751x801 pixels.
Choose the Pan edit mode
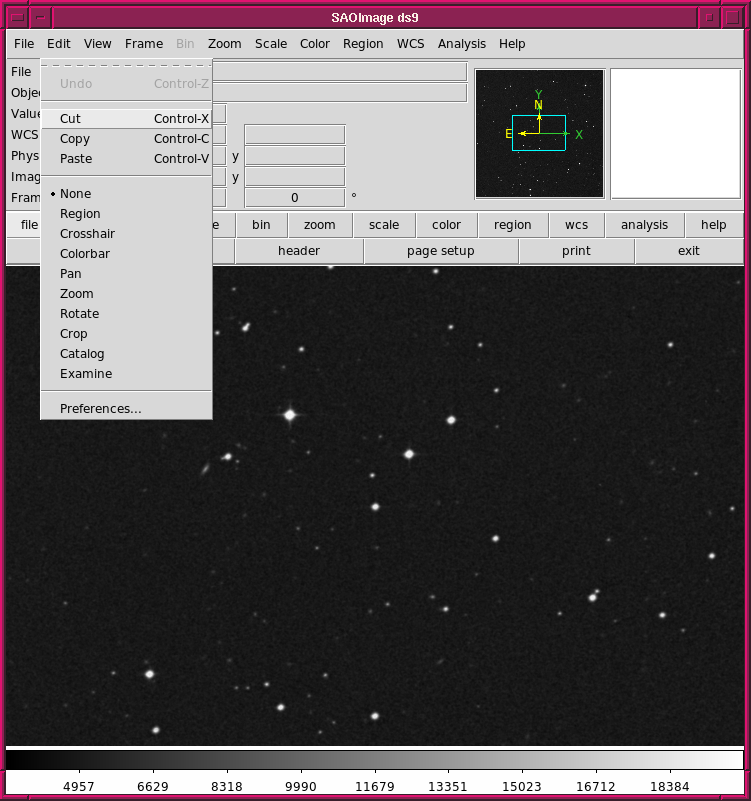tap(71, 274)
